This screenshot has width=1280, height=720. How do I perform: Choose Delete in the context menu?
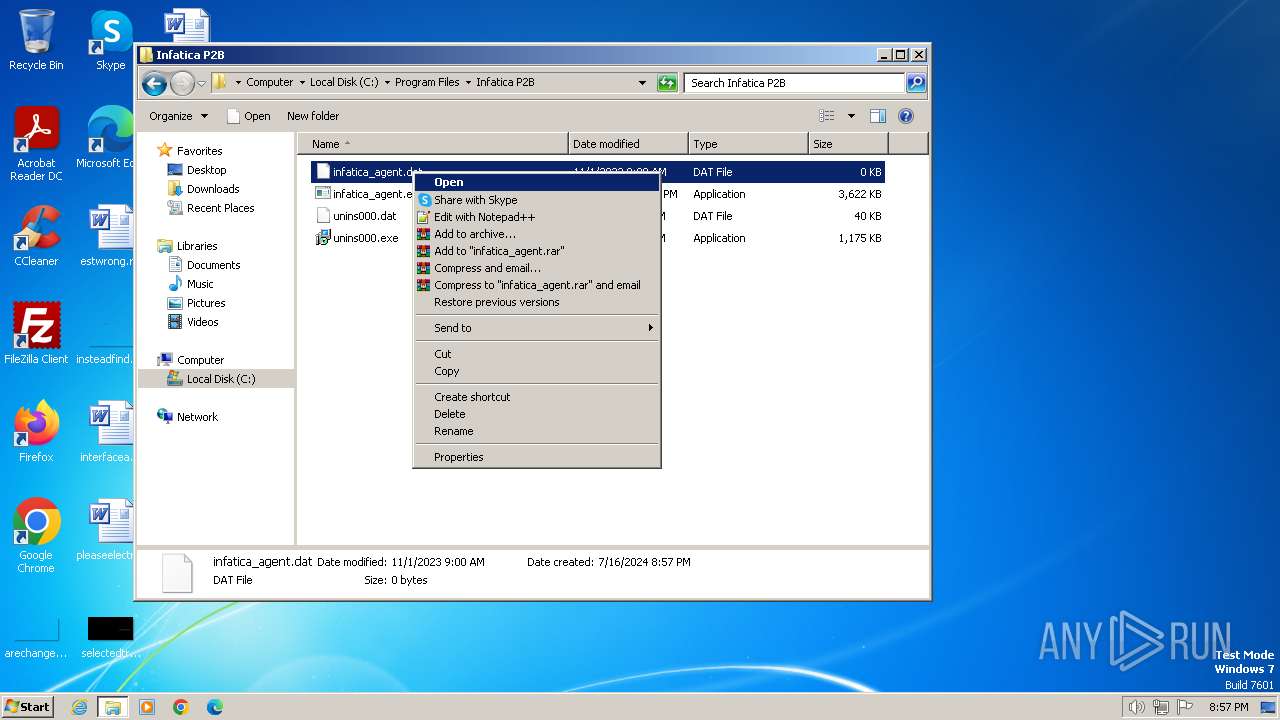tap(537, 414)
